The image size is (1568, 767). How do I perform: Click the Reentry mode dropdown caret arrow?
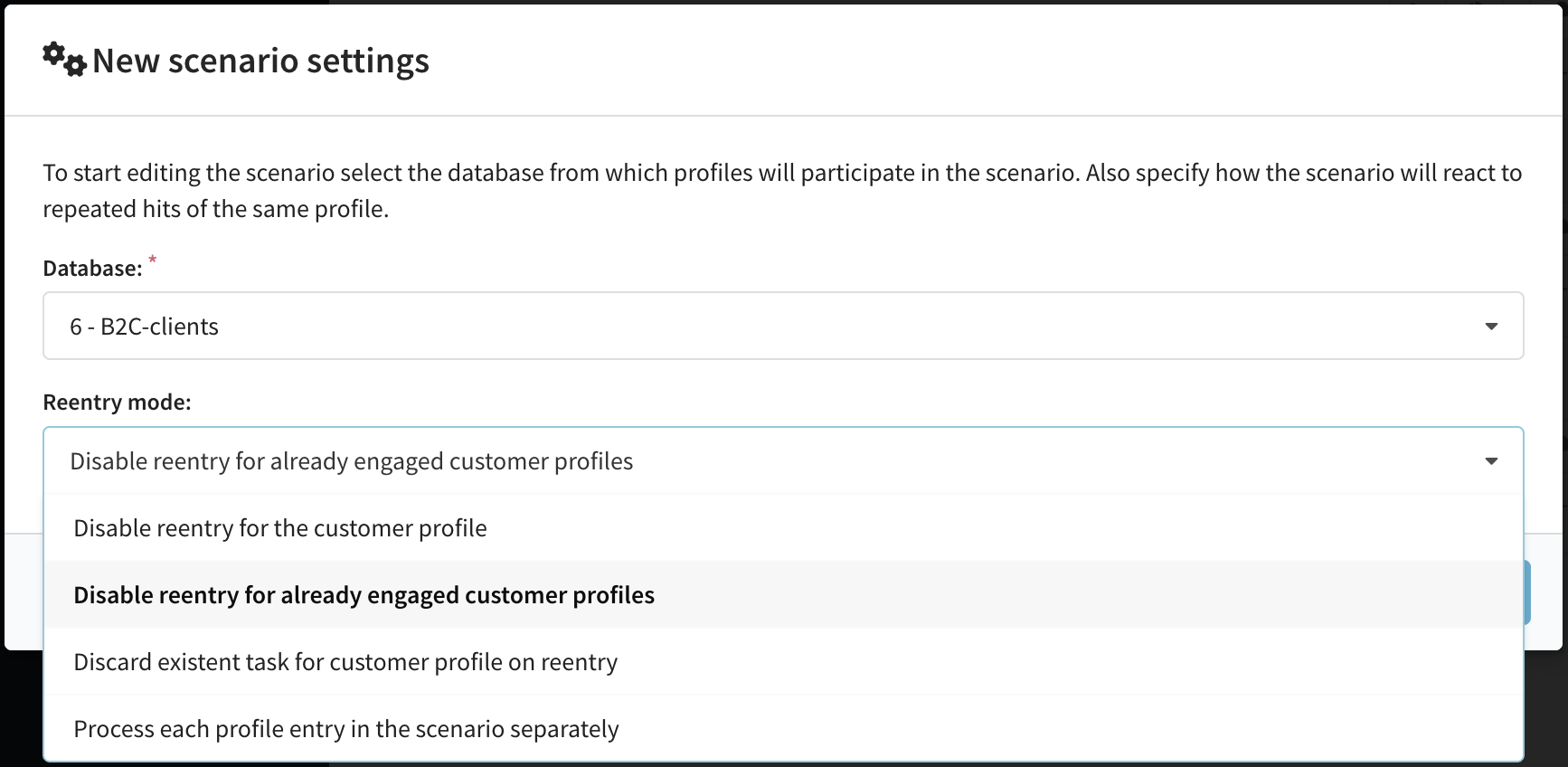(1491, 461)
